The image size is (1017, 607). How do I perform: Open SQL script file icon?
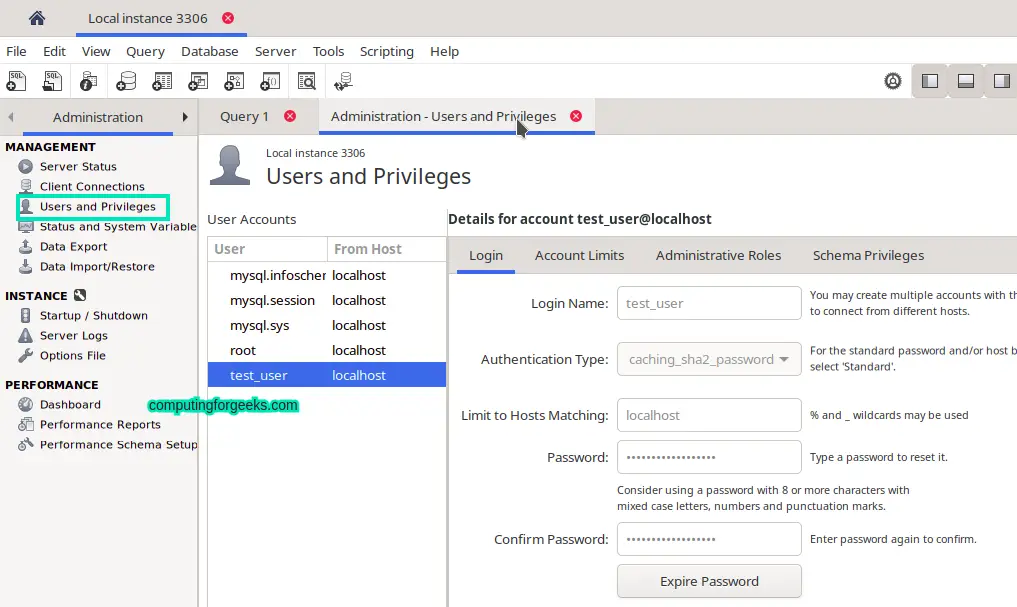(52, 81)
